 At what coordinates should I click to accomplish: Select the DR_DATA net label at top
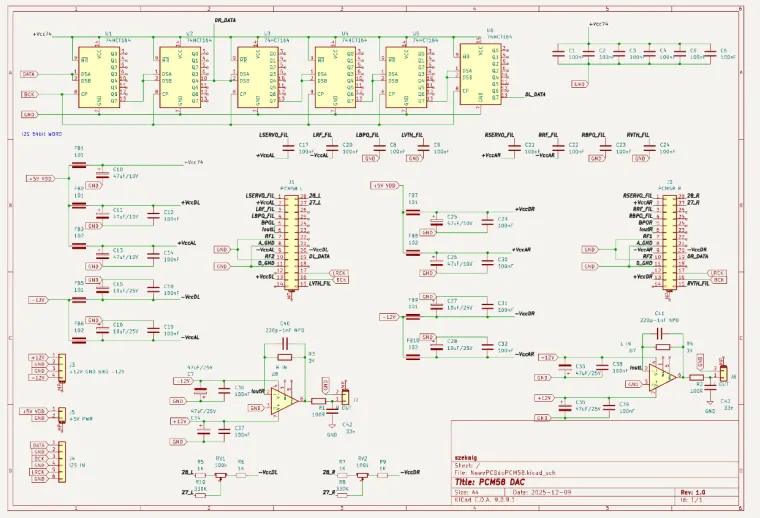click(x=225, y=21)
